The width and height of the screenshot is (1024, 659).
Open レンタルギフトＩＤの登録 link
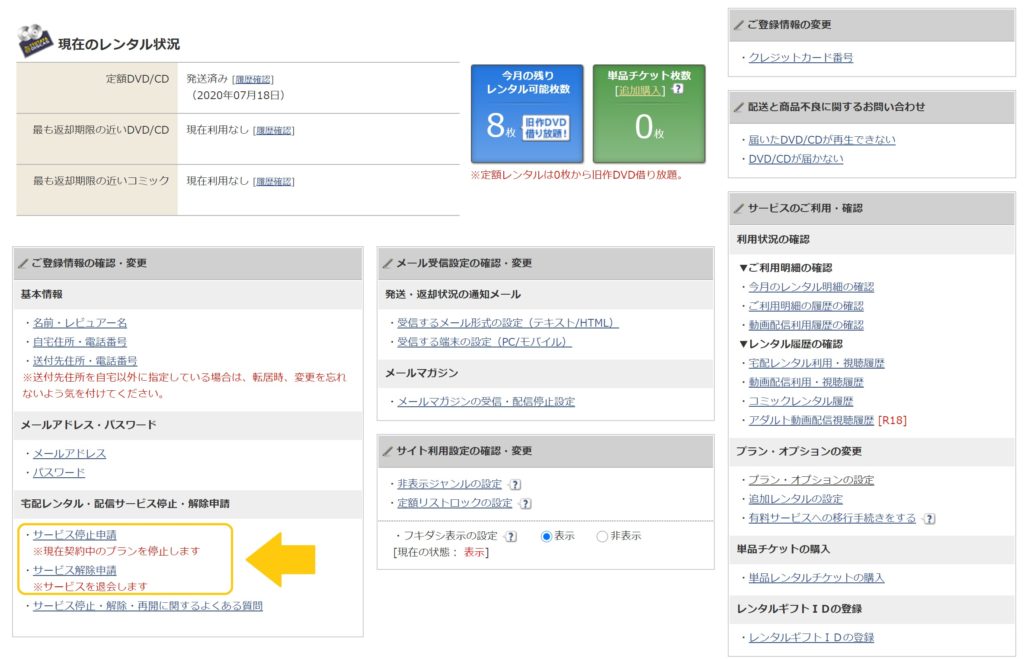(x=811, y=637)
